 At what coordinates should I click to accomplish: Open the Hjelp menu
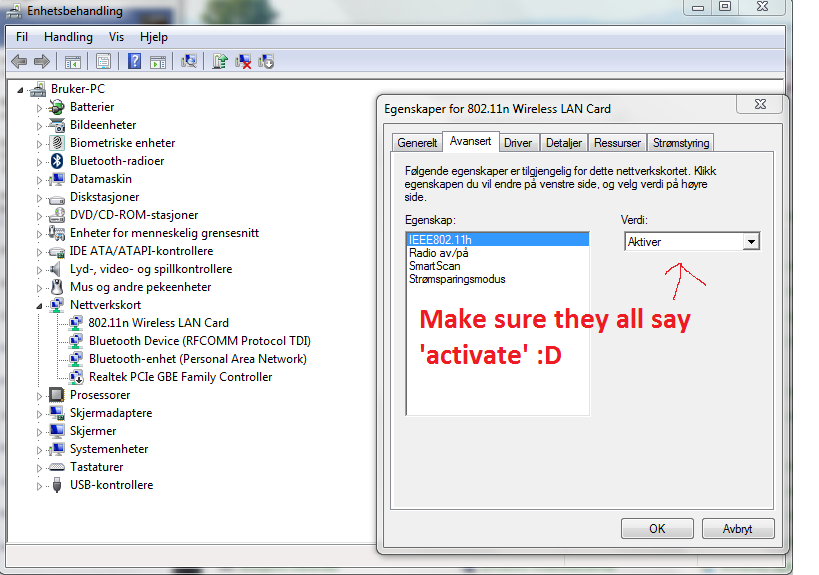[x=154, y=37]
